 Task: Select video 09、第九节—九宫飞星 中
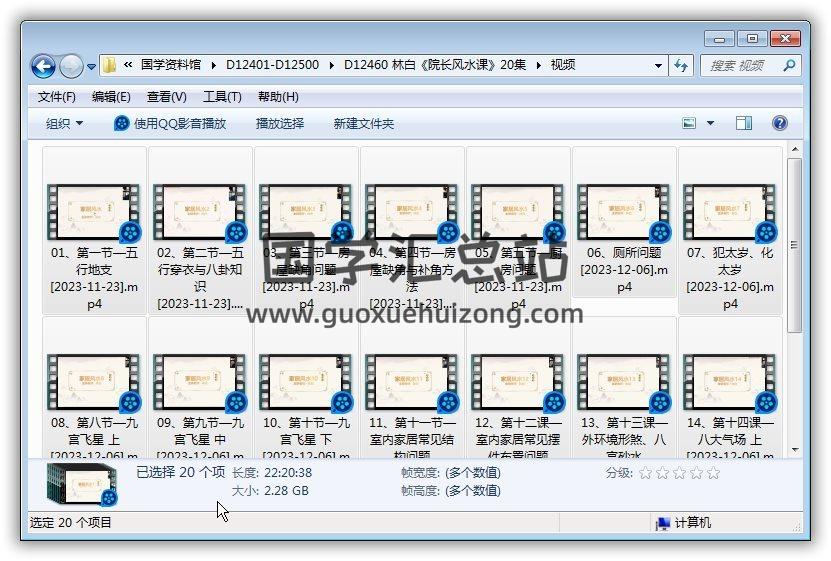pyautogui.click(x=200, y=382)
